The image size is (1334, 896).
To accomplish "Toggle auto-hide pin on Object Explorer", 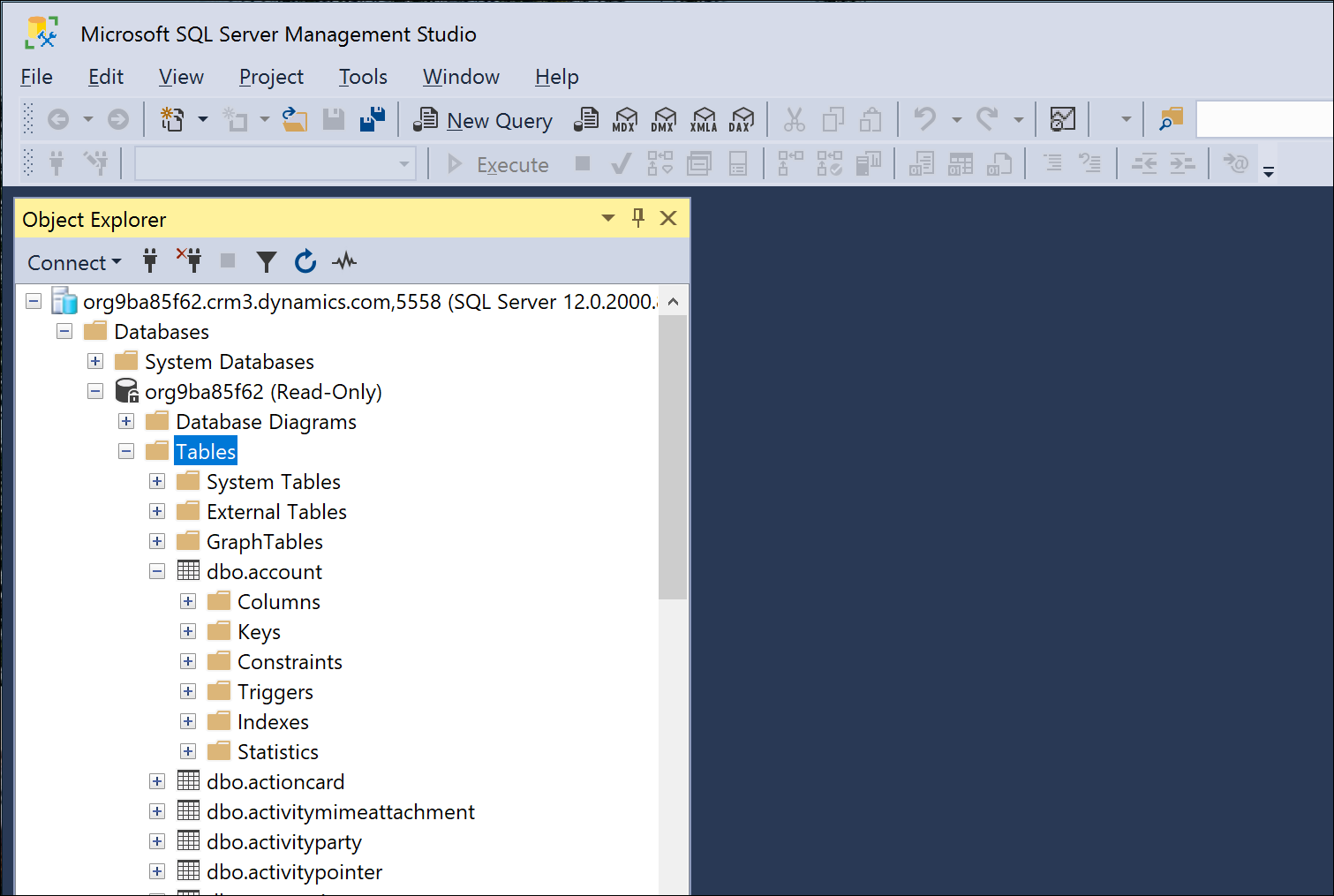I will pos(638,218).
